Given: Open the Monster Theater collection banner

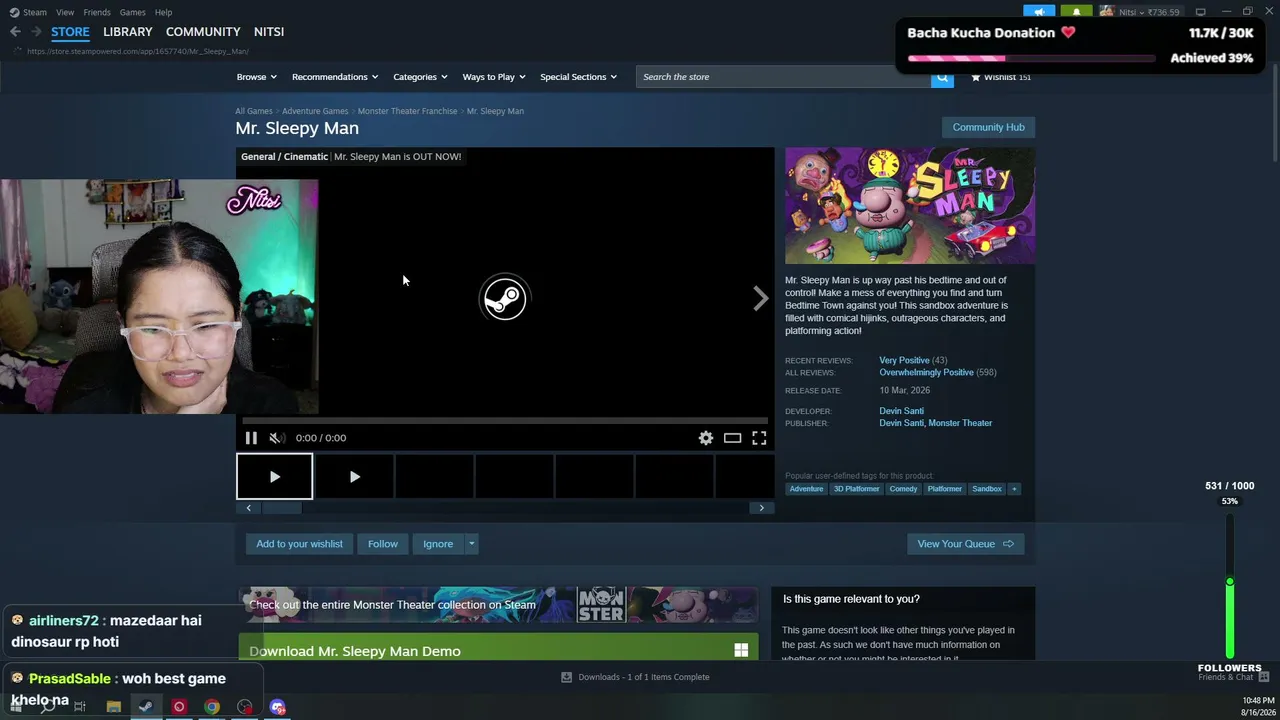Looking at the screenshot, I should (498, 604).
